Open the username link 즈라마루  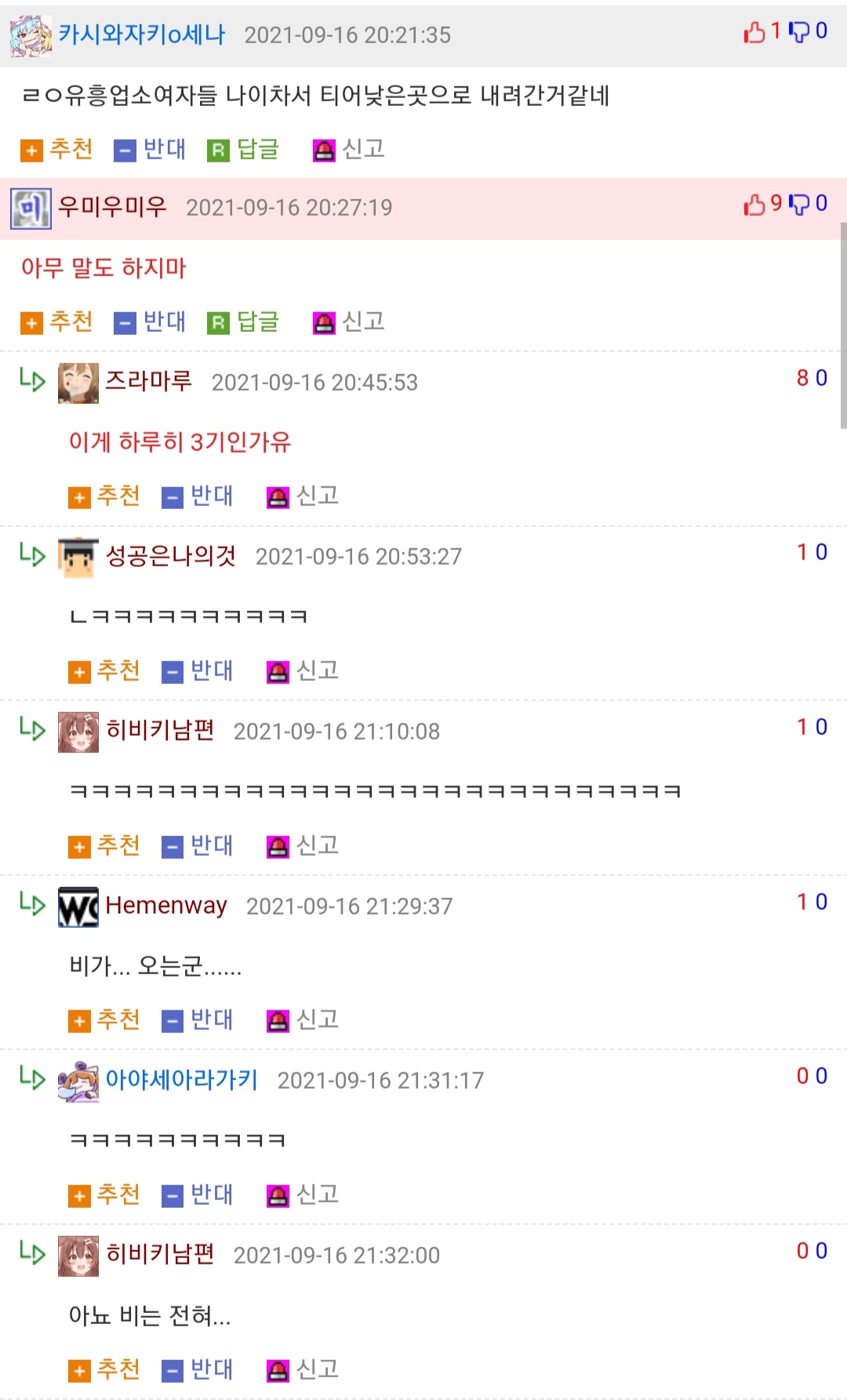[149, 381]
